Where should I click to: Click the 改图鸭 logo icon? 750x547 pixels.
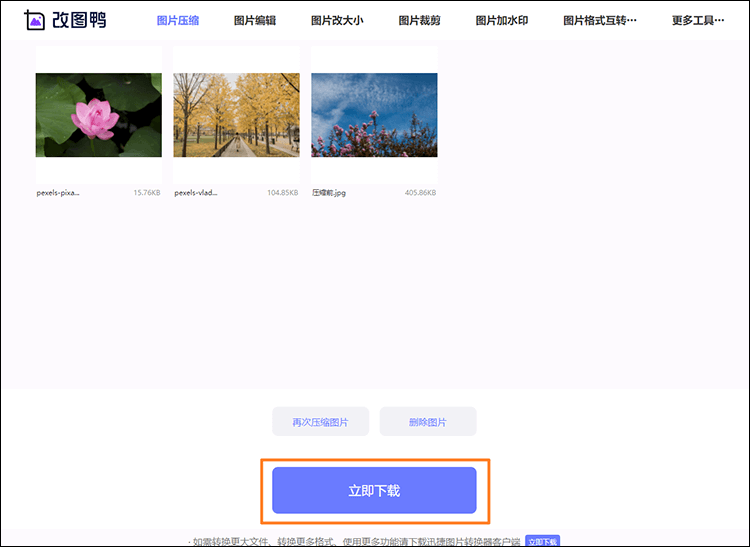click(x=34, y=20)
